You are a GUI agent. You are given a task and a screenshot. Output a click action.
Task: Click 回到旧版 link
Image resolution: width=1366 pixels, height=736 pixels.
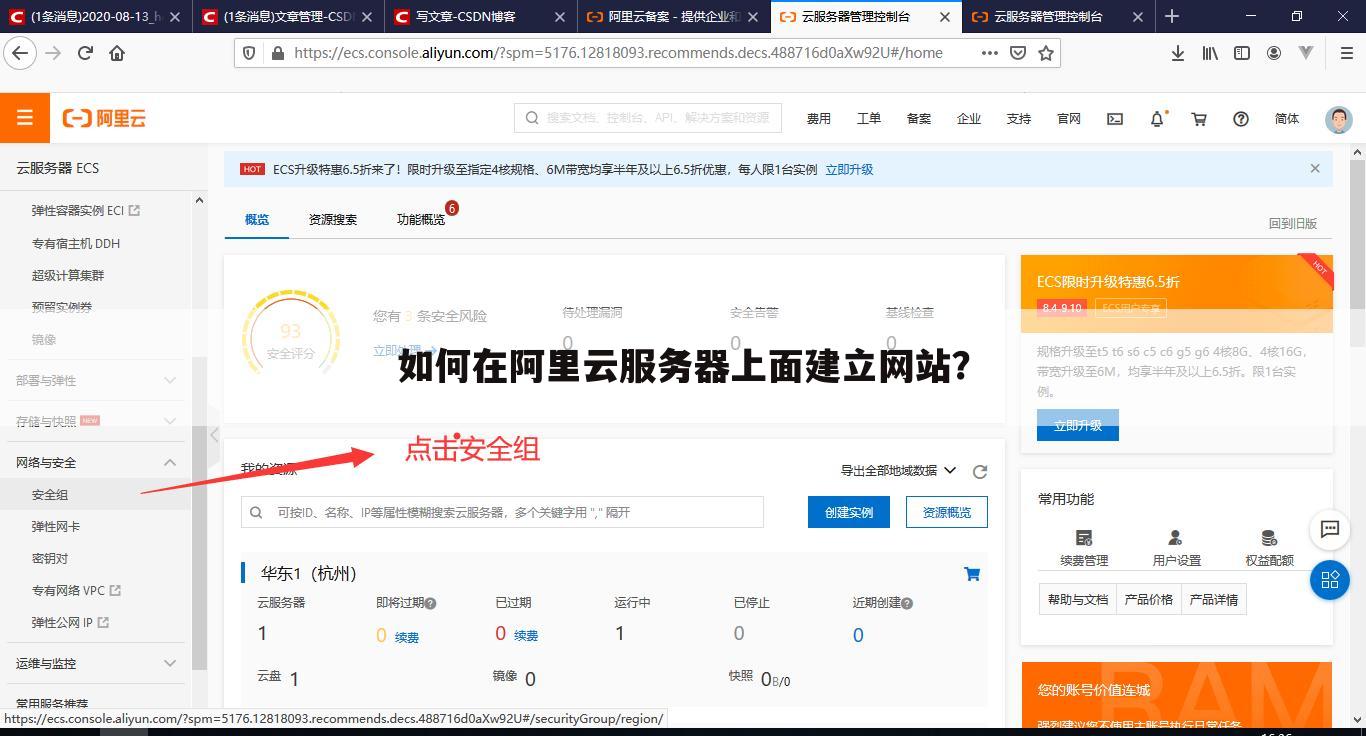(x=1293, y=223)
